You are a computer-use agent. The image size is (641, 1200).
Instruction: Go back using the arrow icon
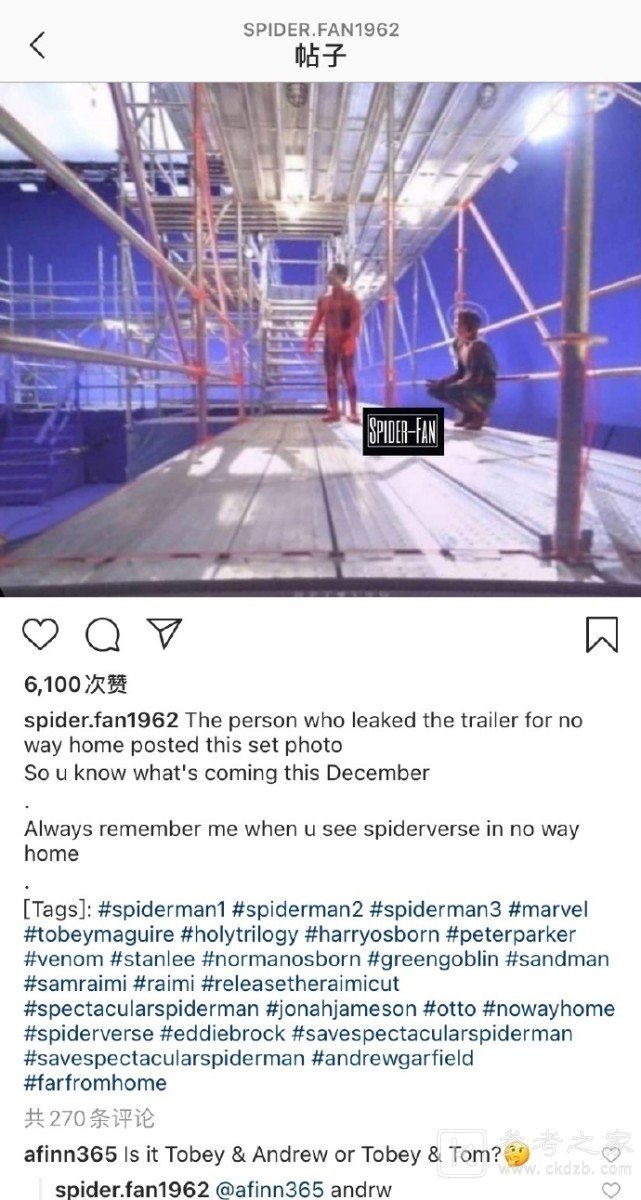[38, 44]
